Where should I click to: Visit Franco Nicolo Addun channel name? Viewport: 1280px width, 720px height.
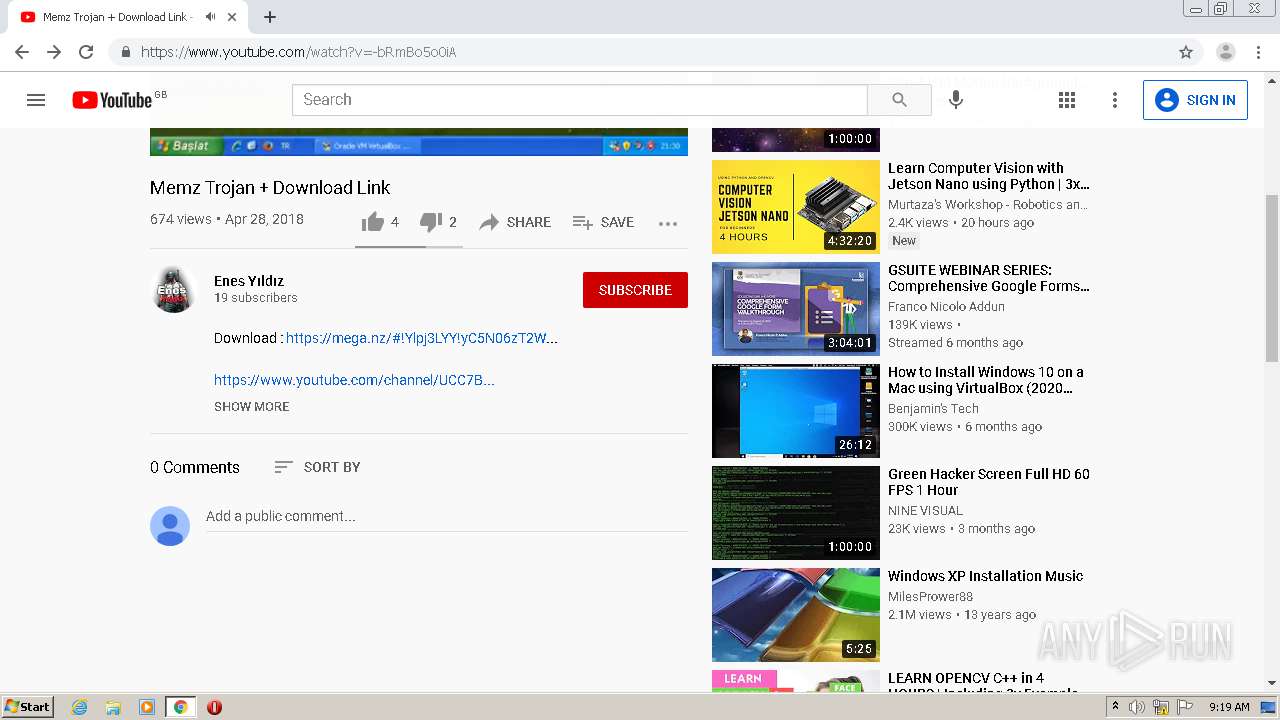tap(946, 307)
